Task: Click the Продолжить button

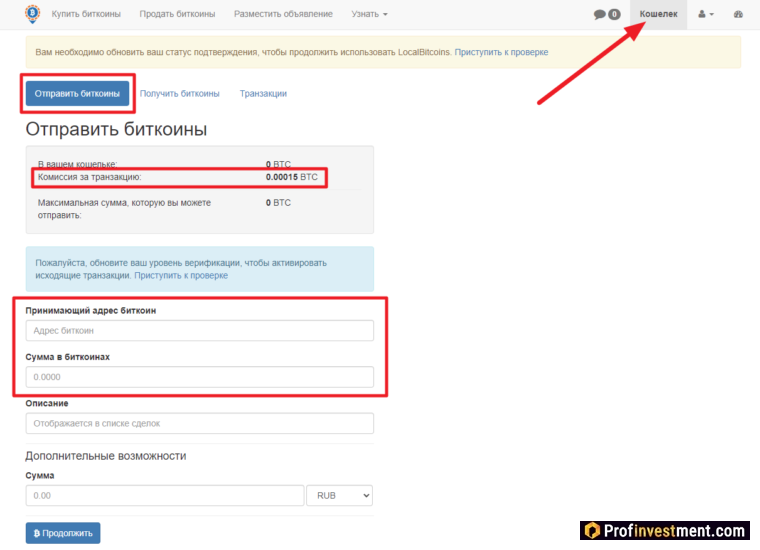Action: [63, 533]
